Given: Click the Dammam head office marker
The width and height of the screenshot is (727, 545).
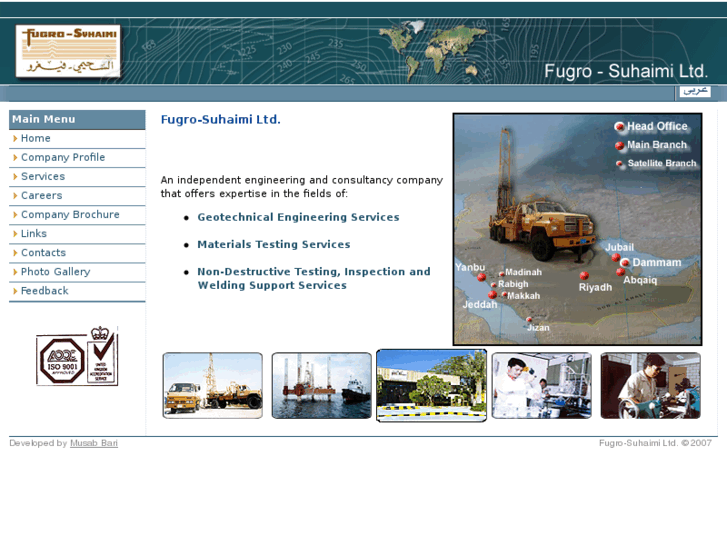Looking at the screenshot, I should tap(625, 263).
